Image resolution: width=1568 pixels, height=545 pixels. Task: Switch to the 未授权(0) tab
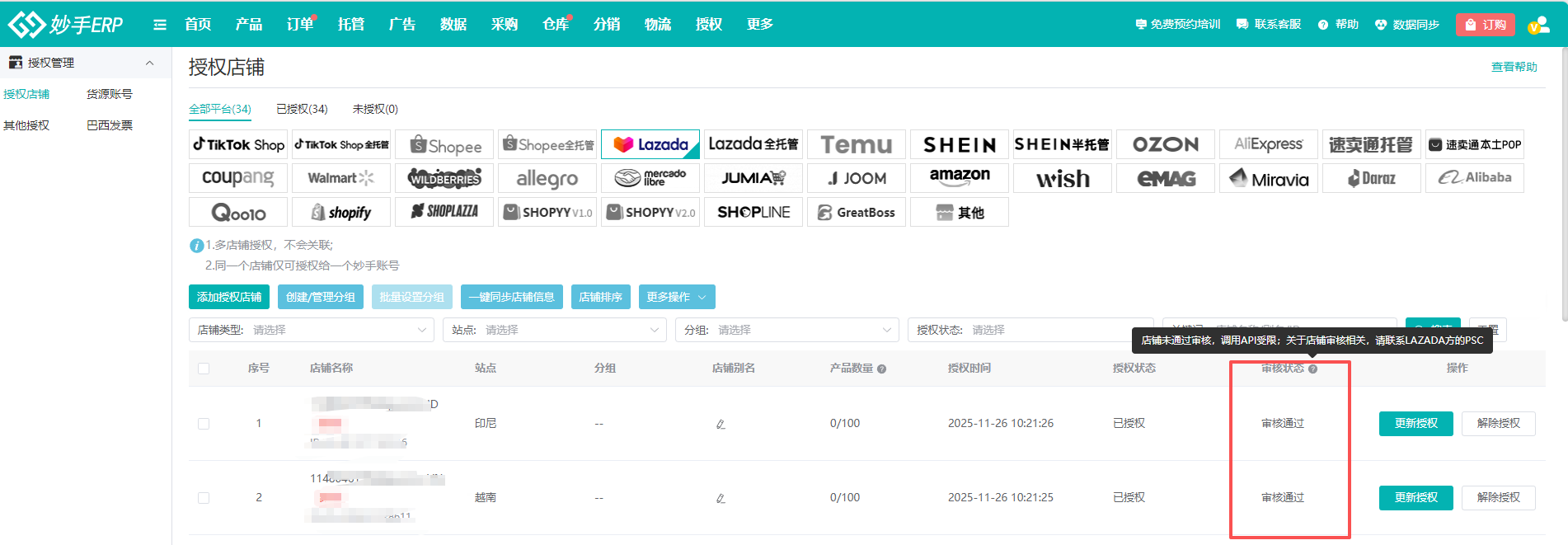click(x=375, y=109)
